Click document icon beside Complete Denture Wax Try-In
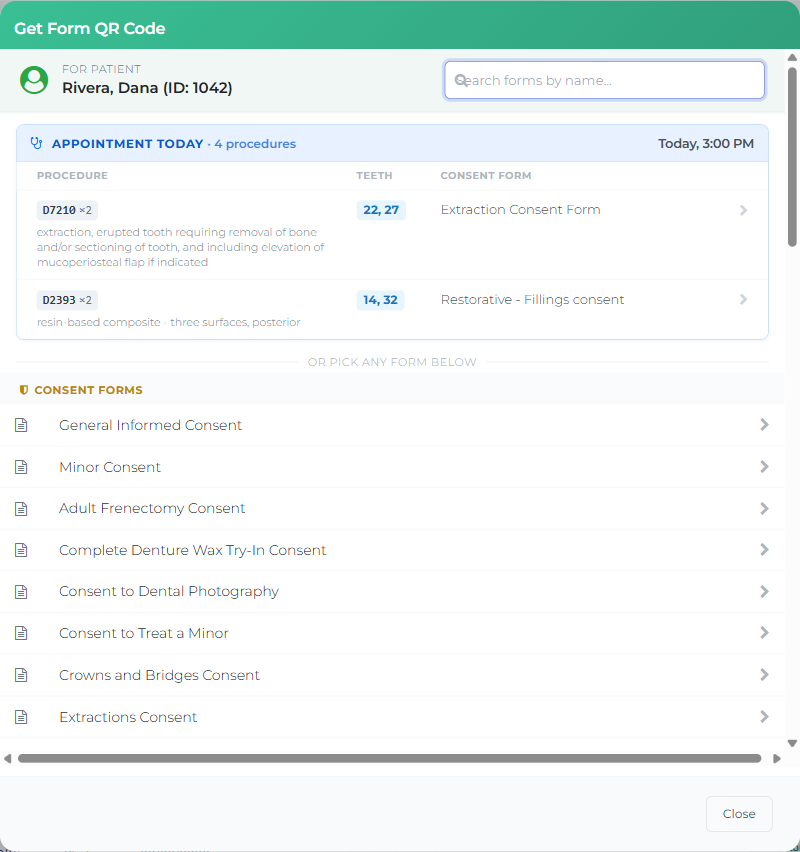 (x=21, y=550)
